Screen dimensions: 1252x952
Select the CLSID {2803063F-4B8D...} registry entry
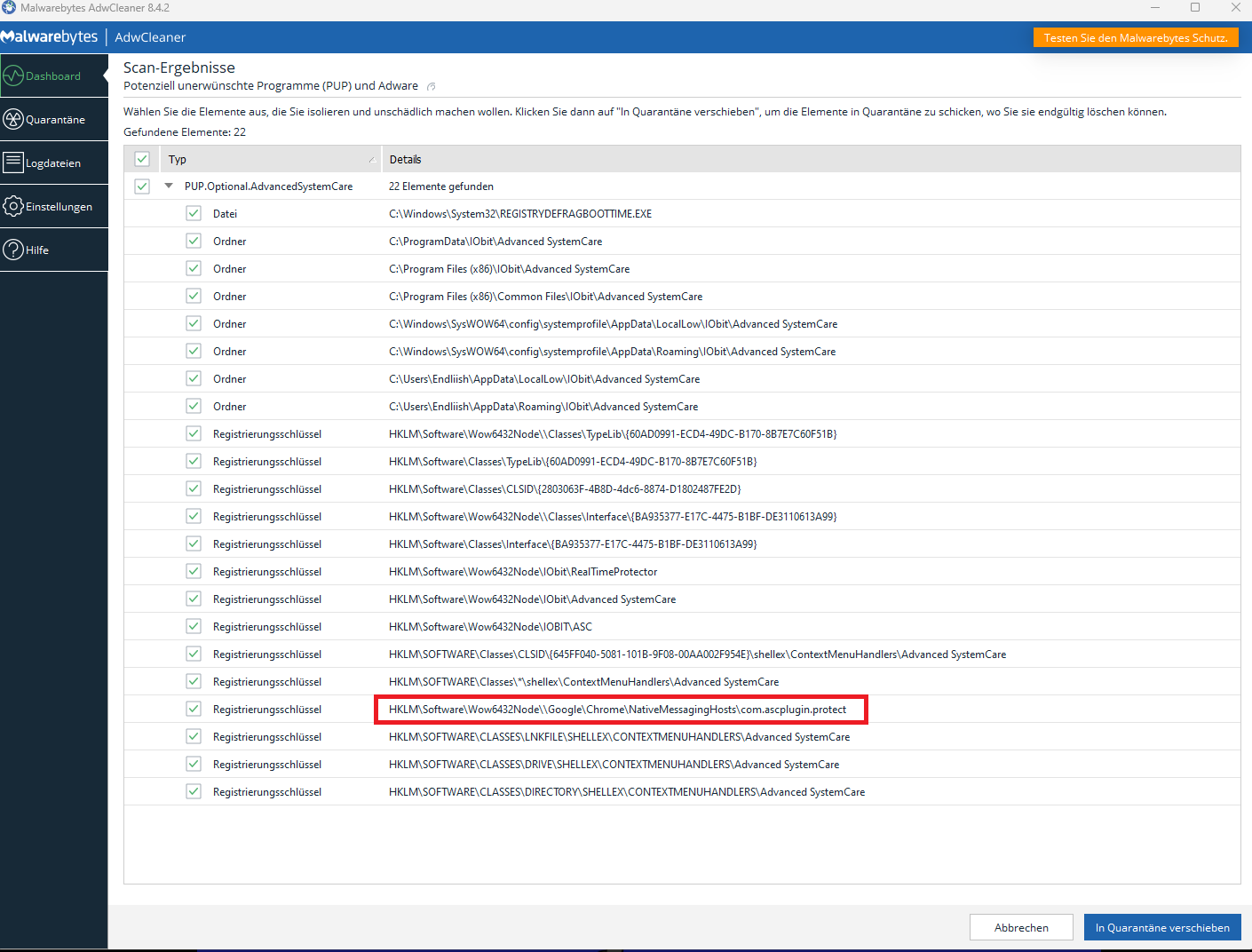click(x=565, y=489)
